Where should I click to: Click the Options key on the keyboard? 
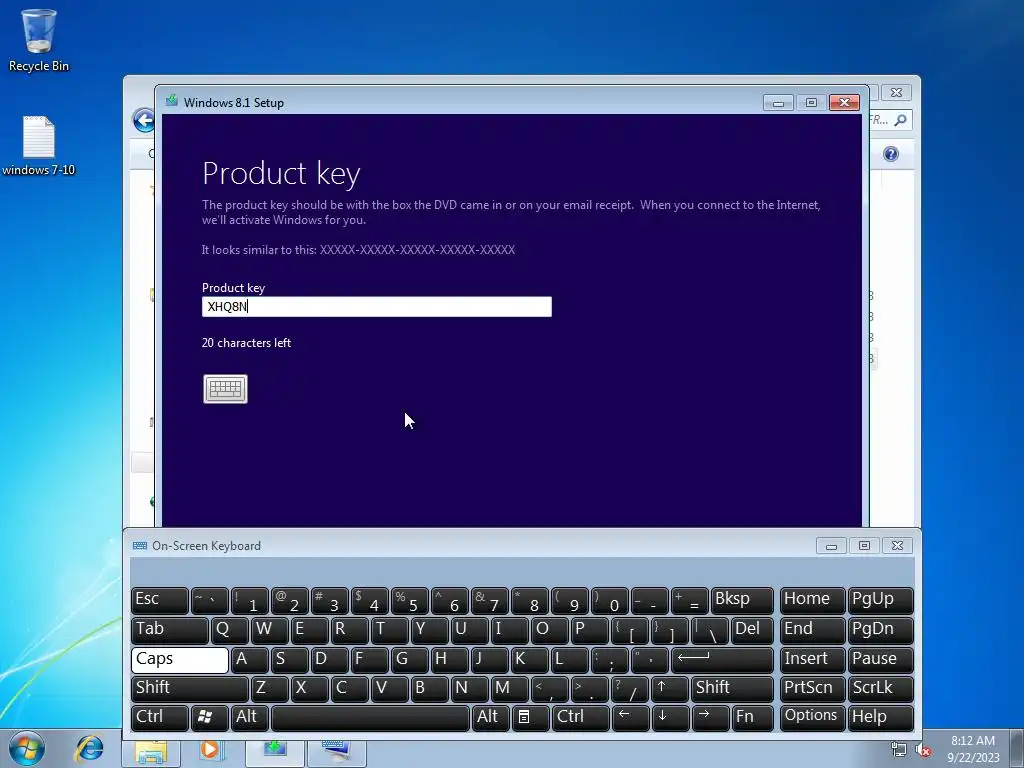(812, 718)
